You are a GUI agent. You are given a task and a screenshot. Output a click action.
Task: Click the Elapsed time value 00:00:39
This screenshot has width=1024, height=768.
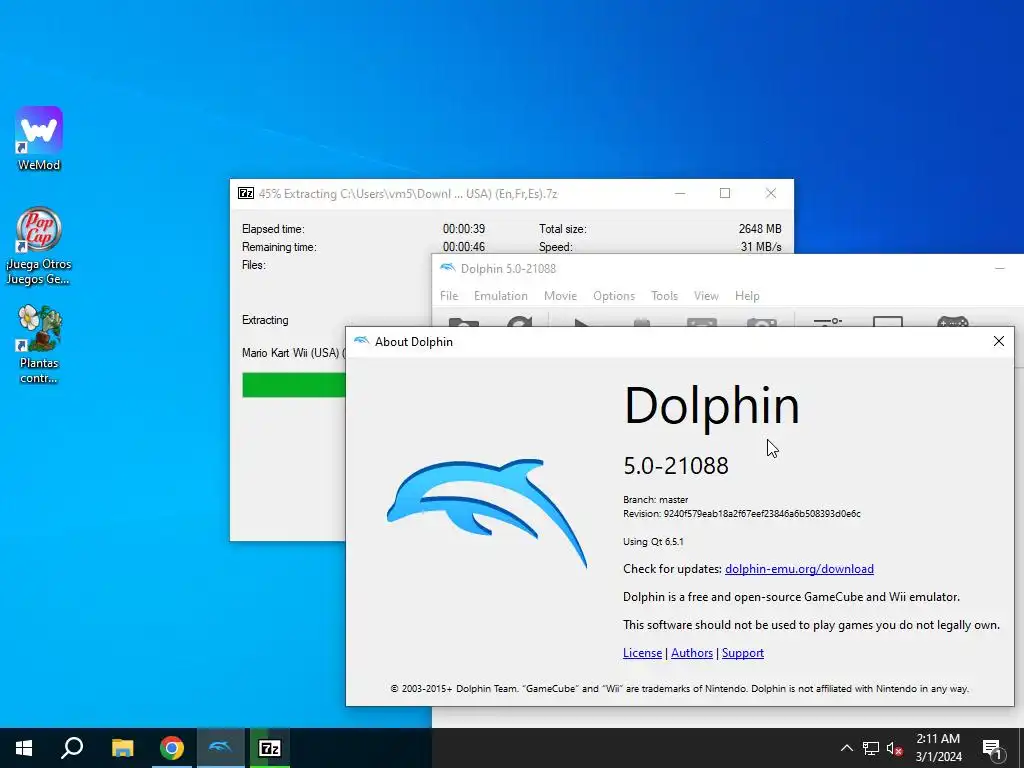(x=464, y=229)
